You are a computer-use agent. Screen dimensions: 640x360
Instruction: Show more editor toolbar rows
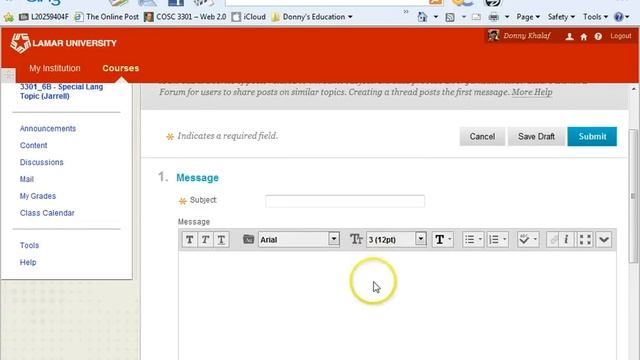604,240
